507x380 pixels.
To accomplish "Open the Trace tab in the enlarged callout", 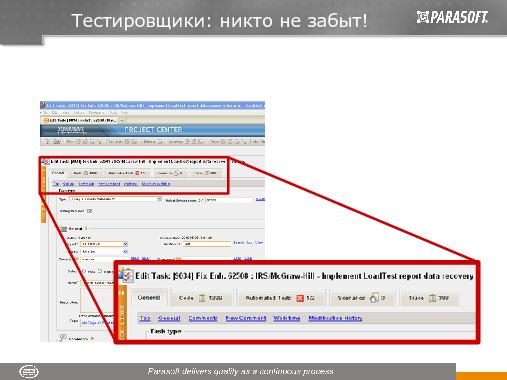I will click(x=429, y=298).
